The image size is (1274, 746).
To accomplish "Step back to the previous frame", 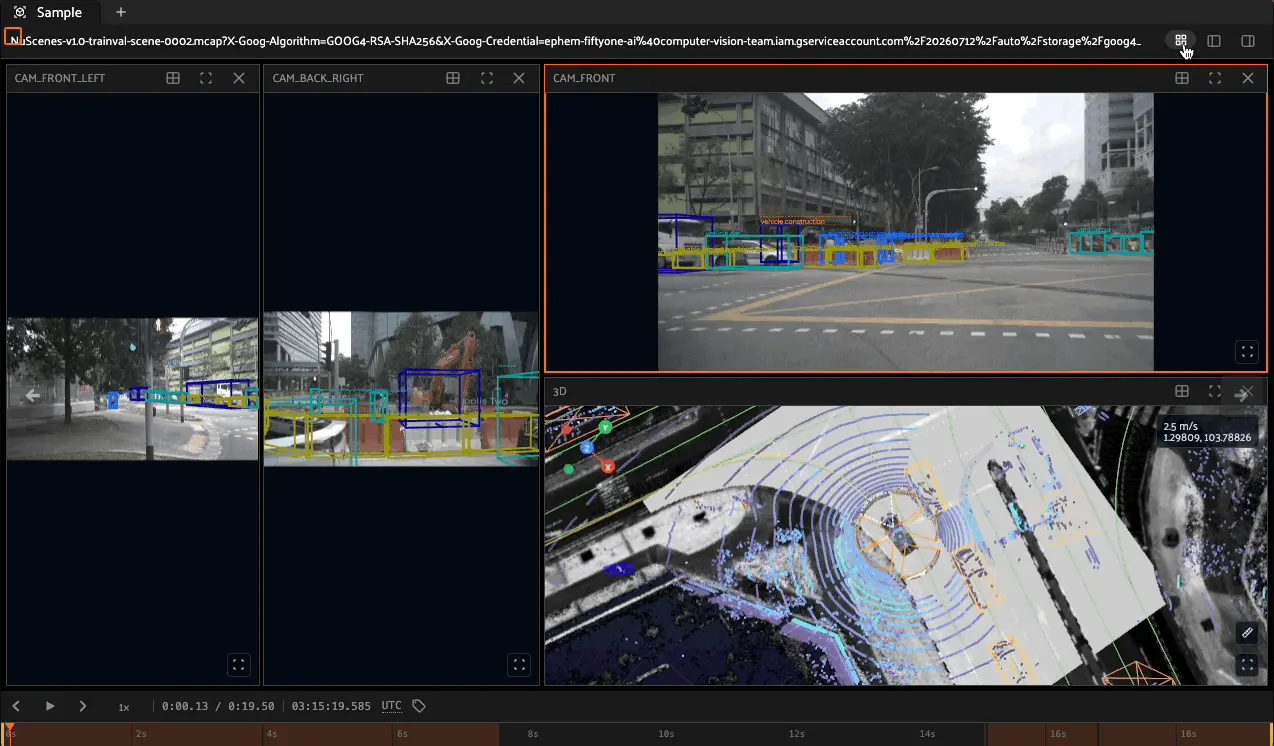I will 17,706.
